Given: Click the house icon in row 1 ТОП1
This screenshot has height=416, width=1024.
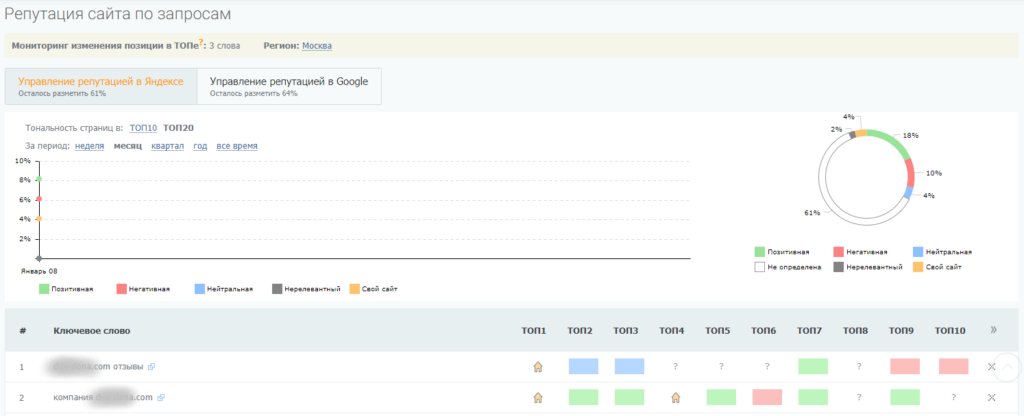Looking at the screenshot, I should point(537,367).
